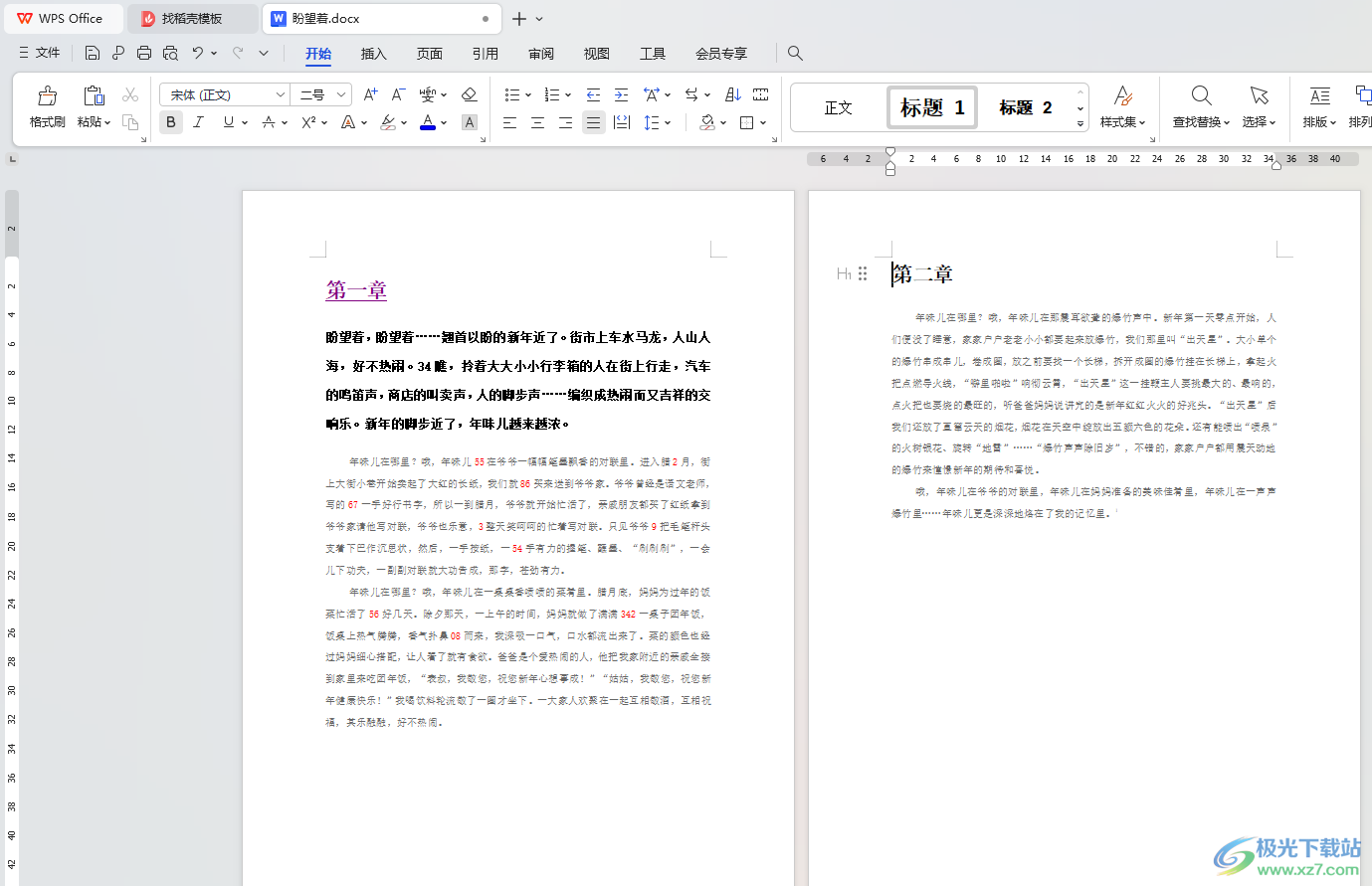The height and width of the screenshot is (886, 1372).
Task: Open the numbered list dropdown arrow
Action: (567, 95)
